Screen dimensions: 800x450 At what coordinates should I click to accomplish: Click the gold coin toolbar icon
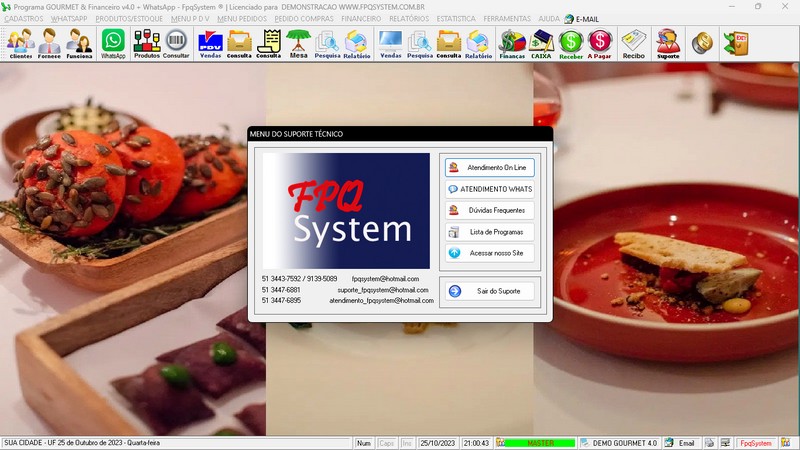[x=702, y=42]
